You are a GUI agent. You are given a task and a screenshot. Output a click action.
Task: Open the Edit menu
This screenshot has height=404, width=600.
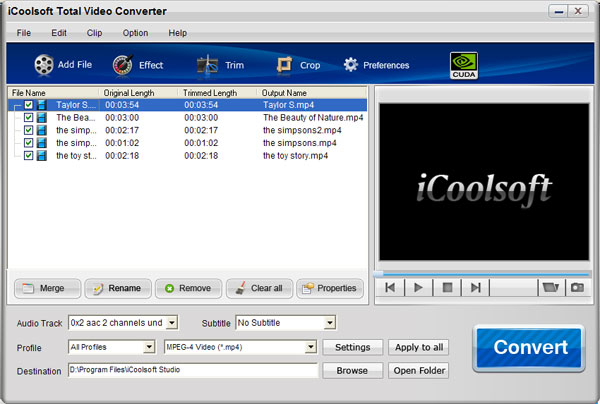click(59, 33)
